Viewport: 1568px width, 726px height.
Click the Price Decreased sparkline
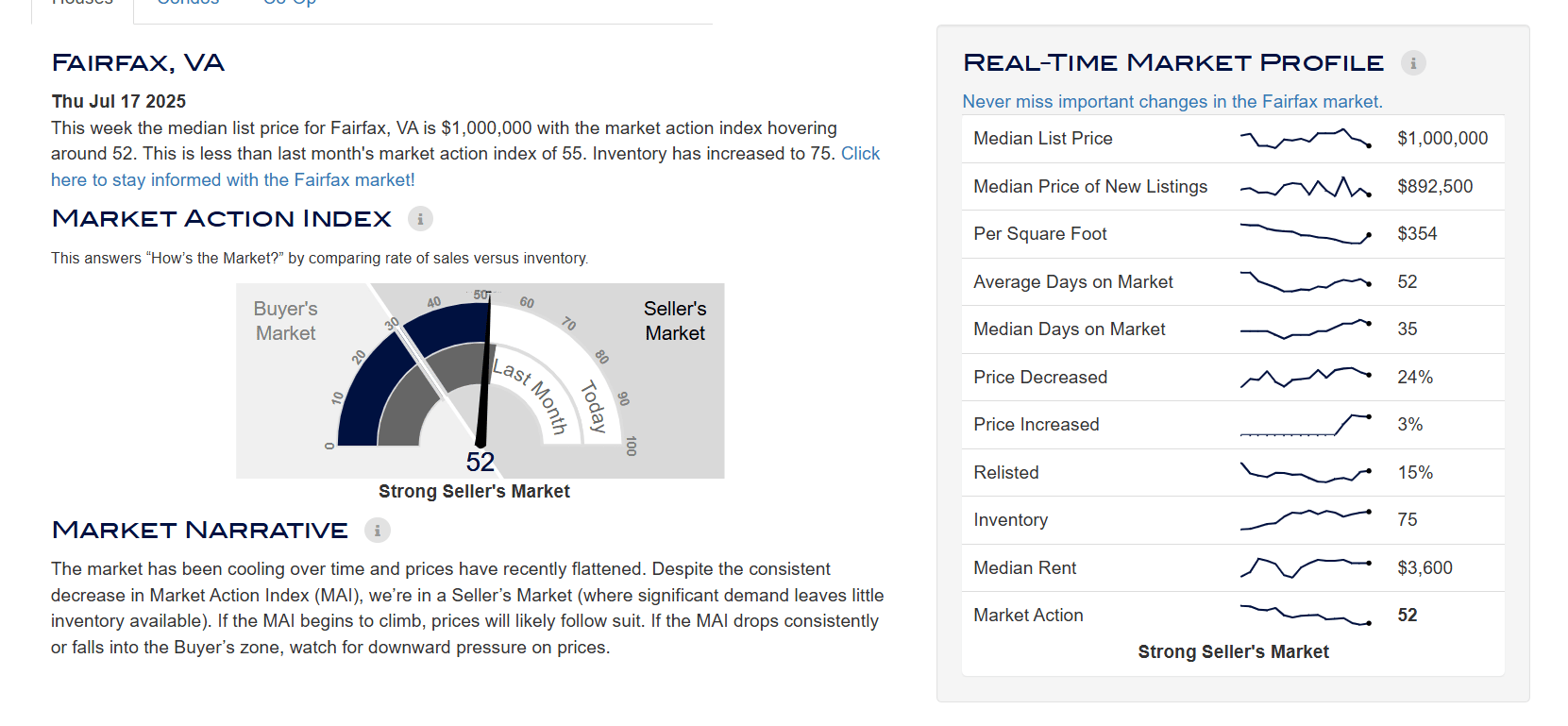(x=1306, y=378)
